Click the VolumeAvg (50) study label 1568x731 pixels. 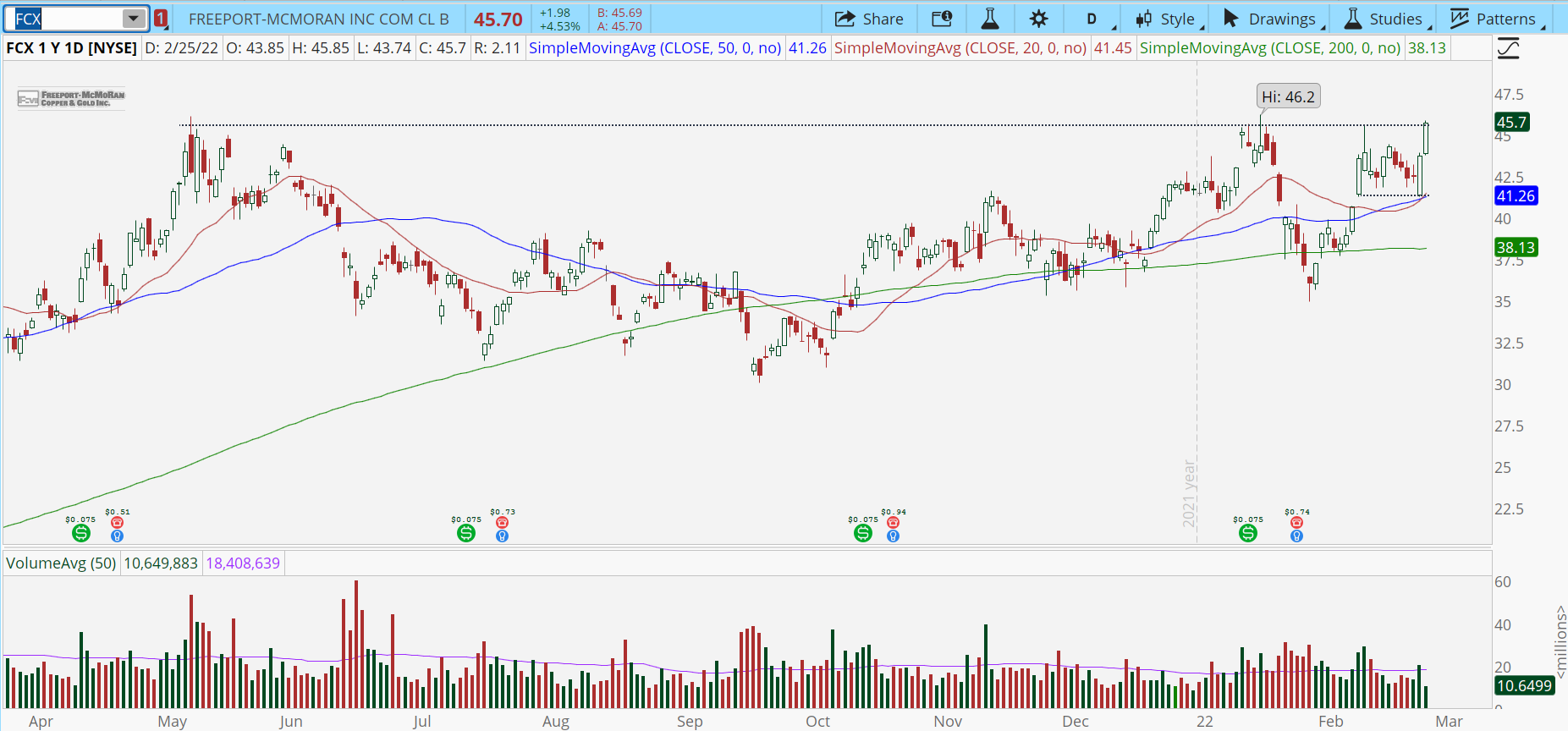pos(61,563)
